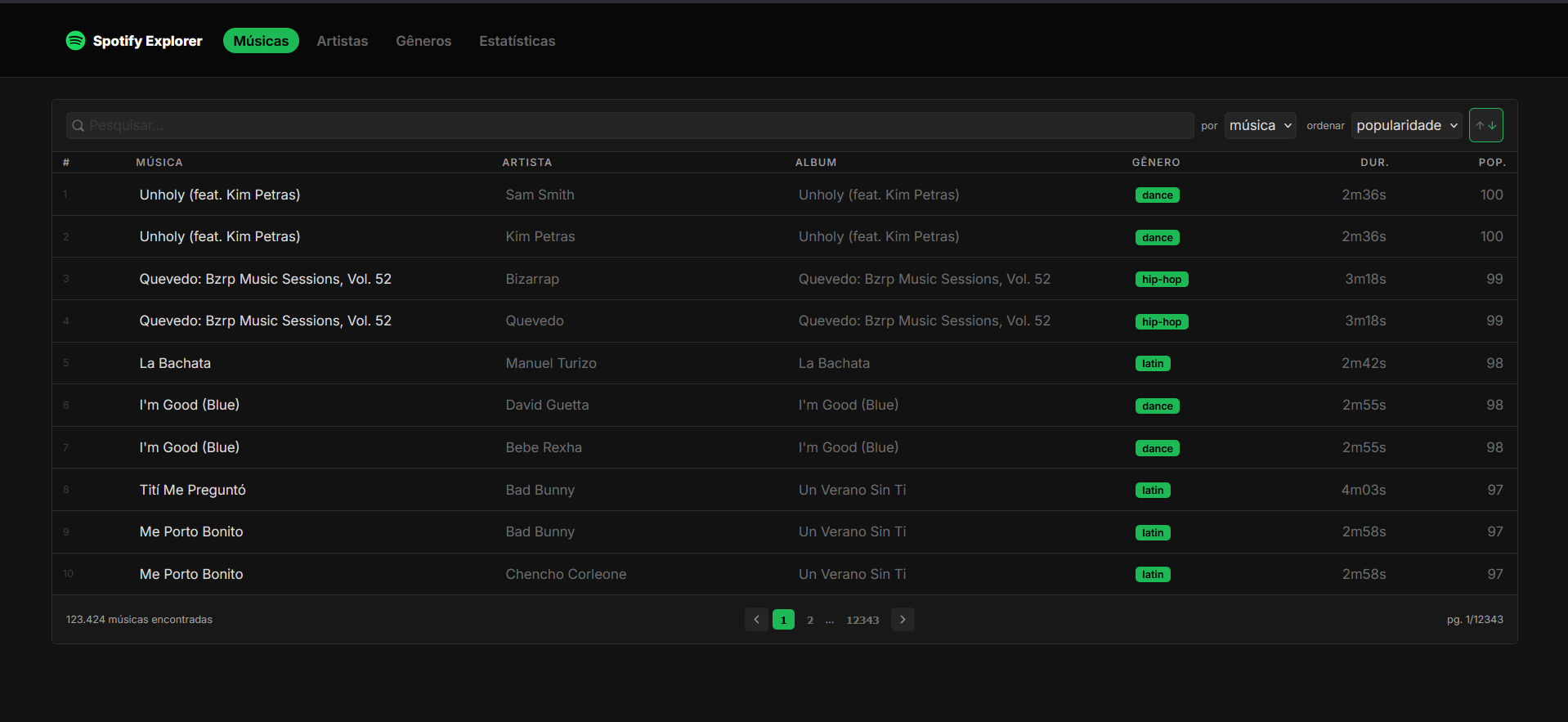Screen dimensions: 1568x722
Task: Click the ALBUM column header
Action: click(x=816, y=163)
